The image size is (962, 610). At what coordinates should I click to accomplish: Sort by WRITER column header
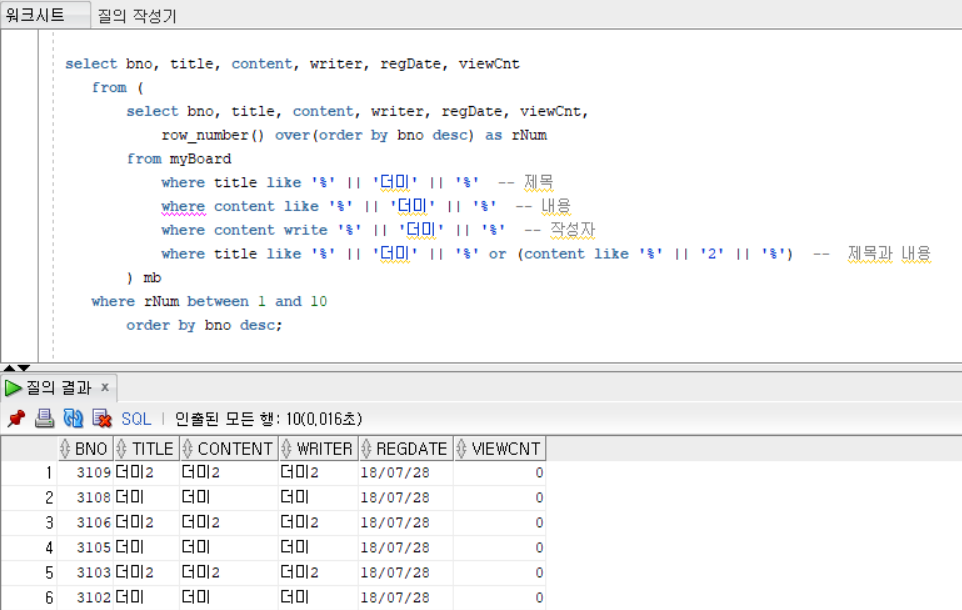[x=318, y=449]
